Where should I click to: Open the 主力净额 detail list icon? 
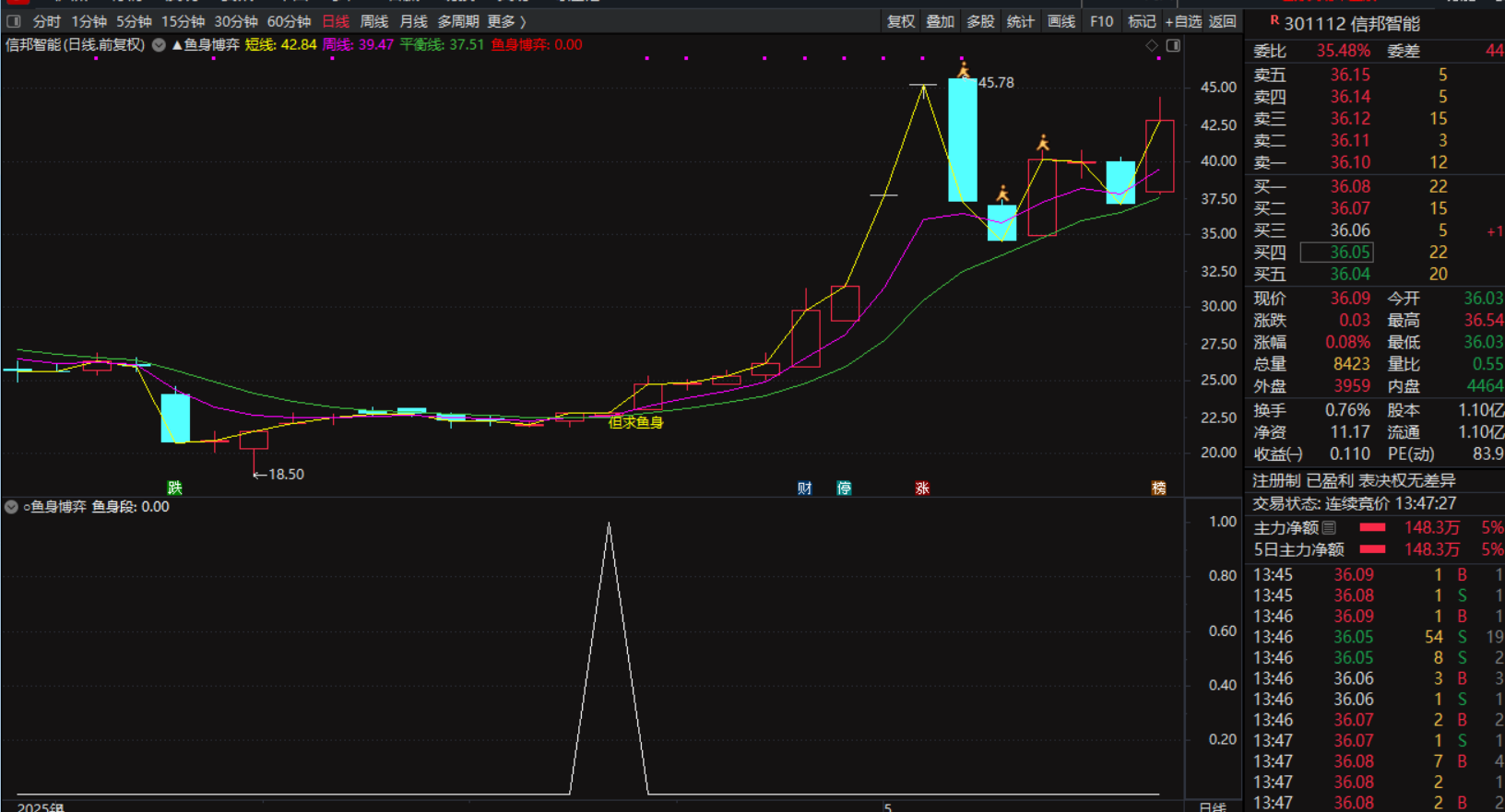1329,527
